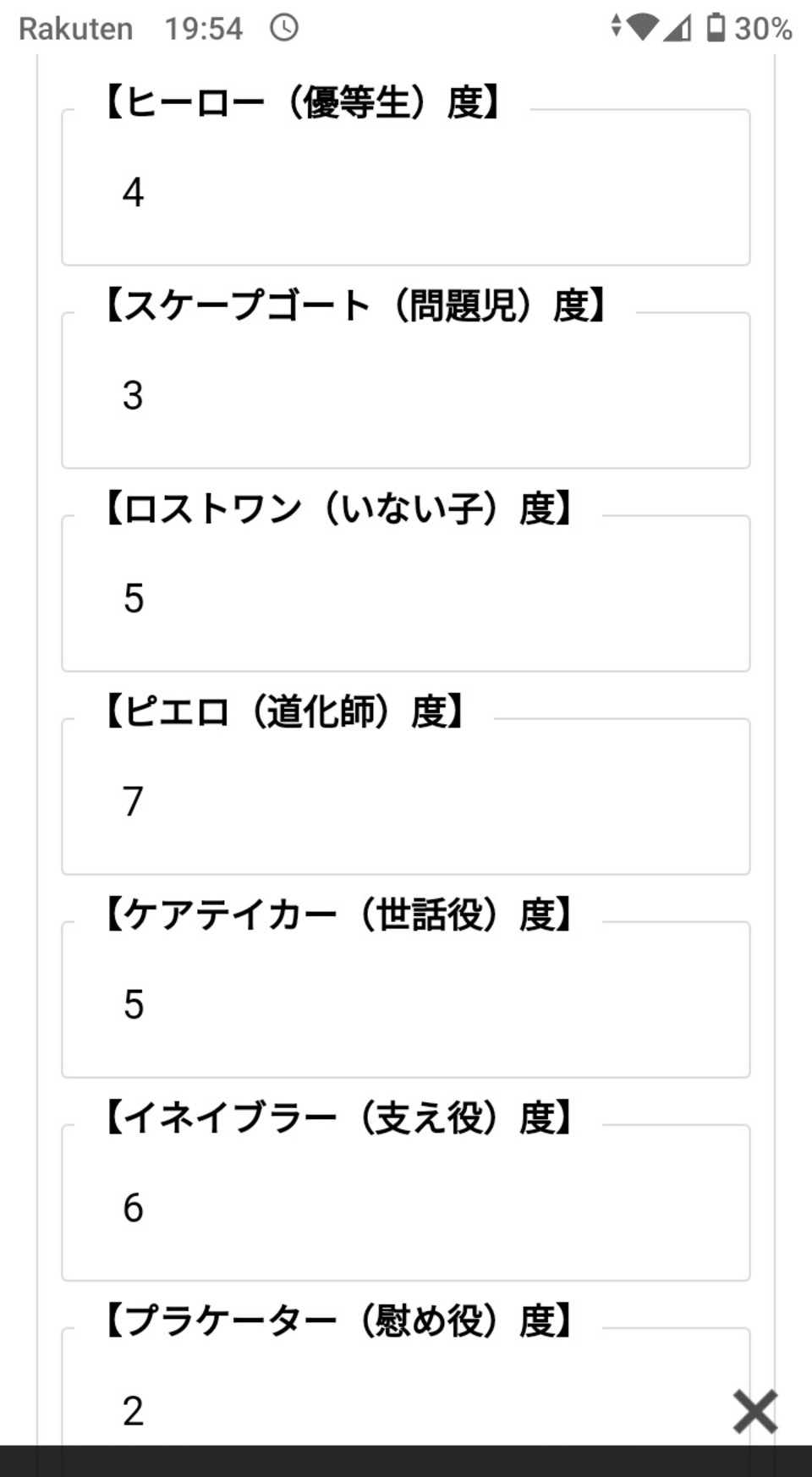Select the イネイブラー（支え役）度 field showing 6
812x1477 pixels.
[406, 1203]
